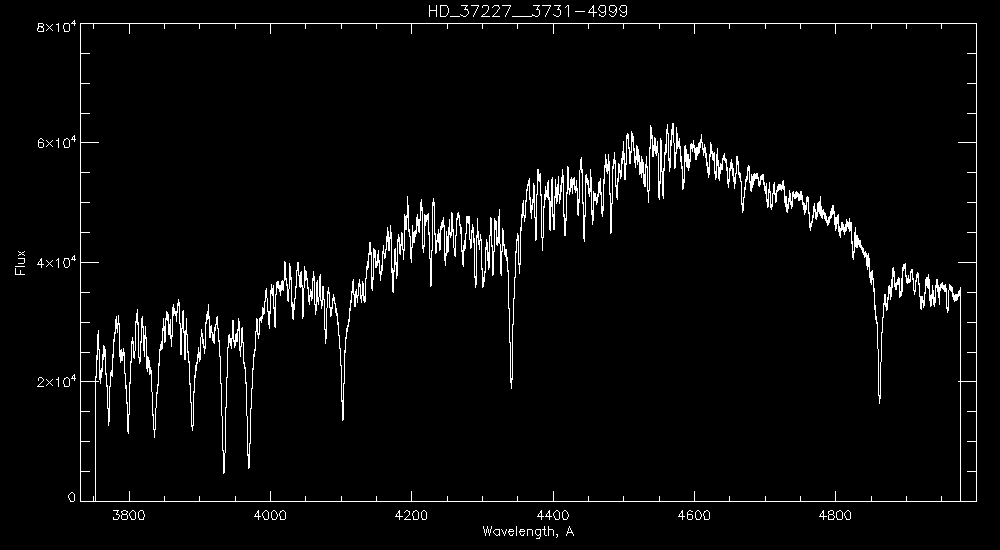Click the 4600 wavelength tick label
The width and height of the screenshot is (1000, 550).
(694, 515)
